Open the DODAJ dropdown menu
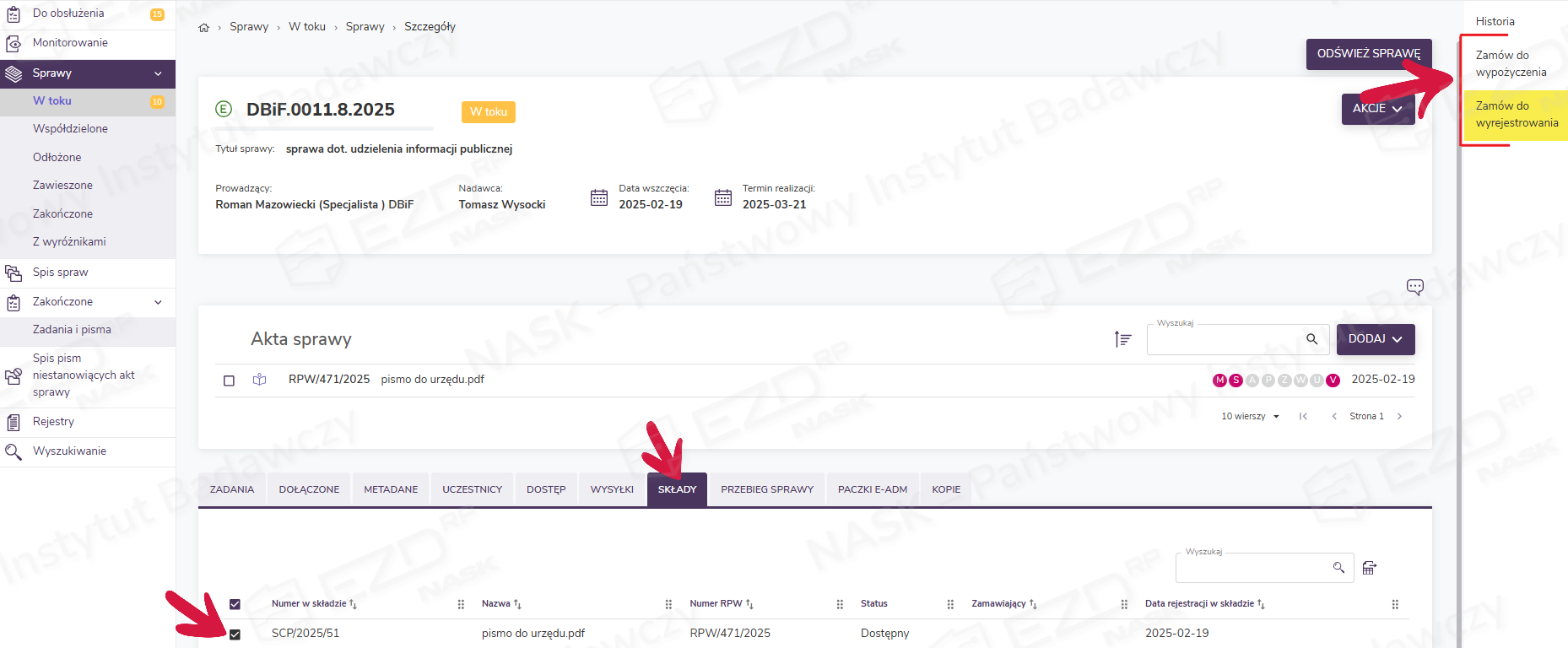The image size is (1568, 648). click(x=1375, y=339)
